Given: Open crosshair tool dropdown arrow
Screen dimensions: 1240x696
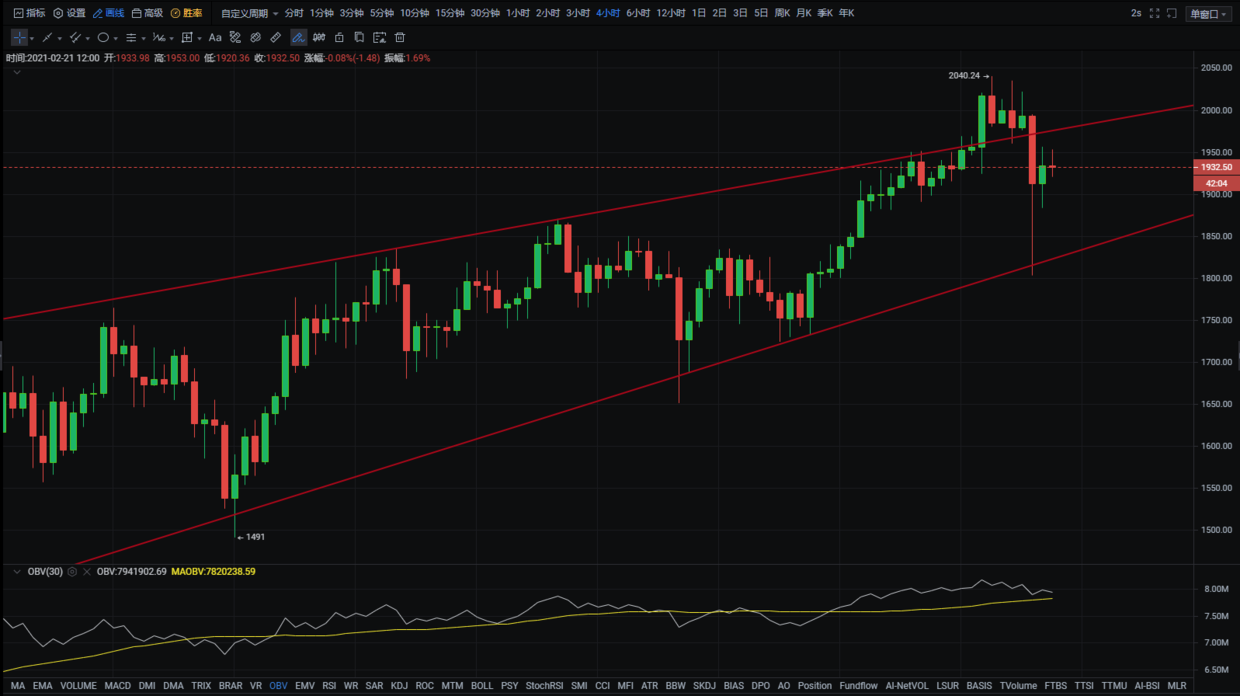Looking at the screenshot, I should (32, 38).
